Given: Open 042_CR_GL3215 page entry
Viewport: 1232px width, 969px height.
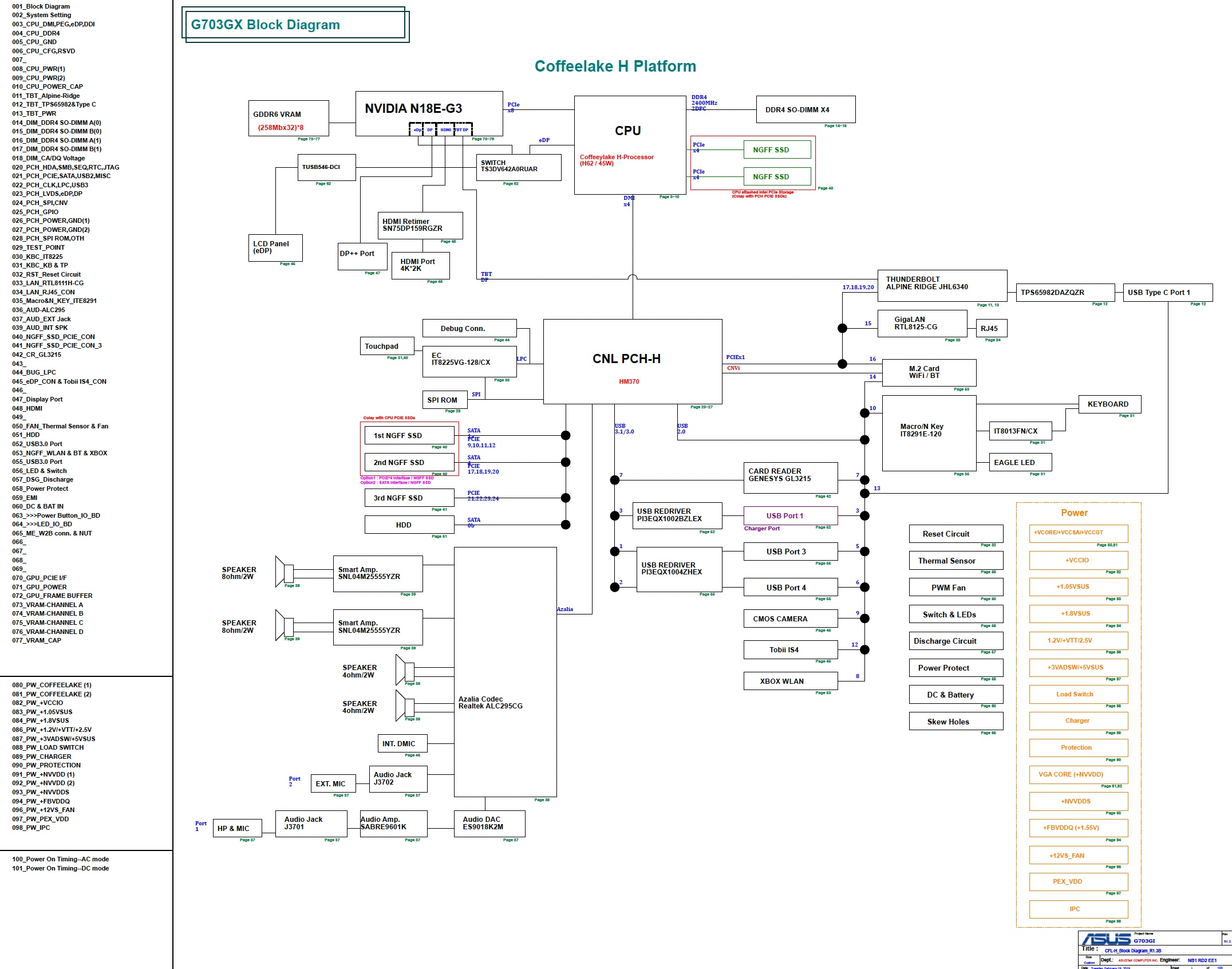Looking at the screenshot, I should [x=37, y=354].
